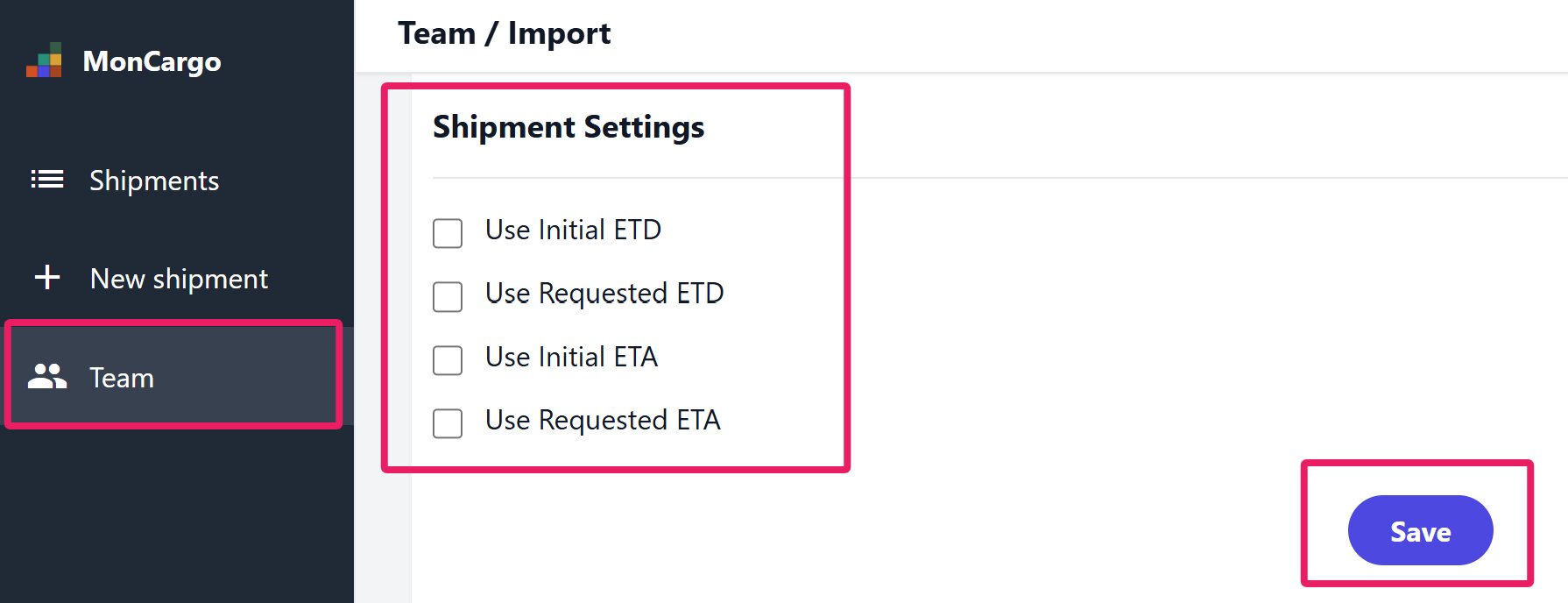Viewport: 1568px width, 603px height.
Task: Save the shipment settings
Action: pos(1420,530)
